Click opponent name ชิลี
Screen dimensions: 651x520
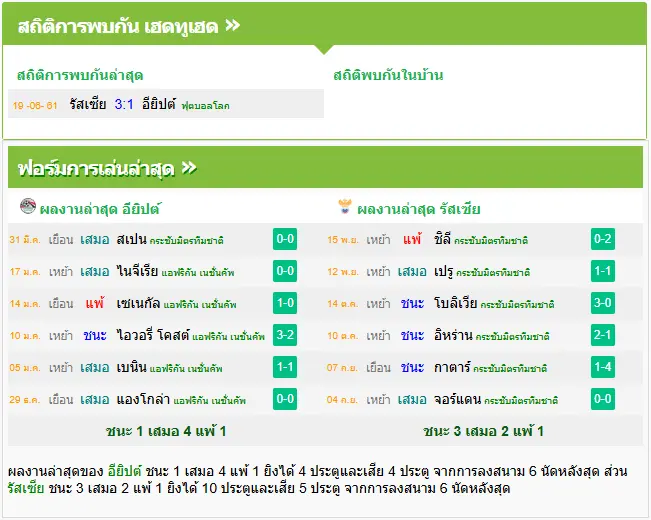tap(442, 239)
